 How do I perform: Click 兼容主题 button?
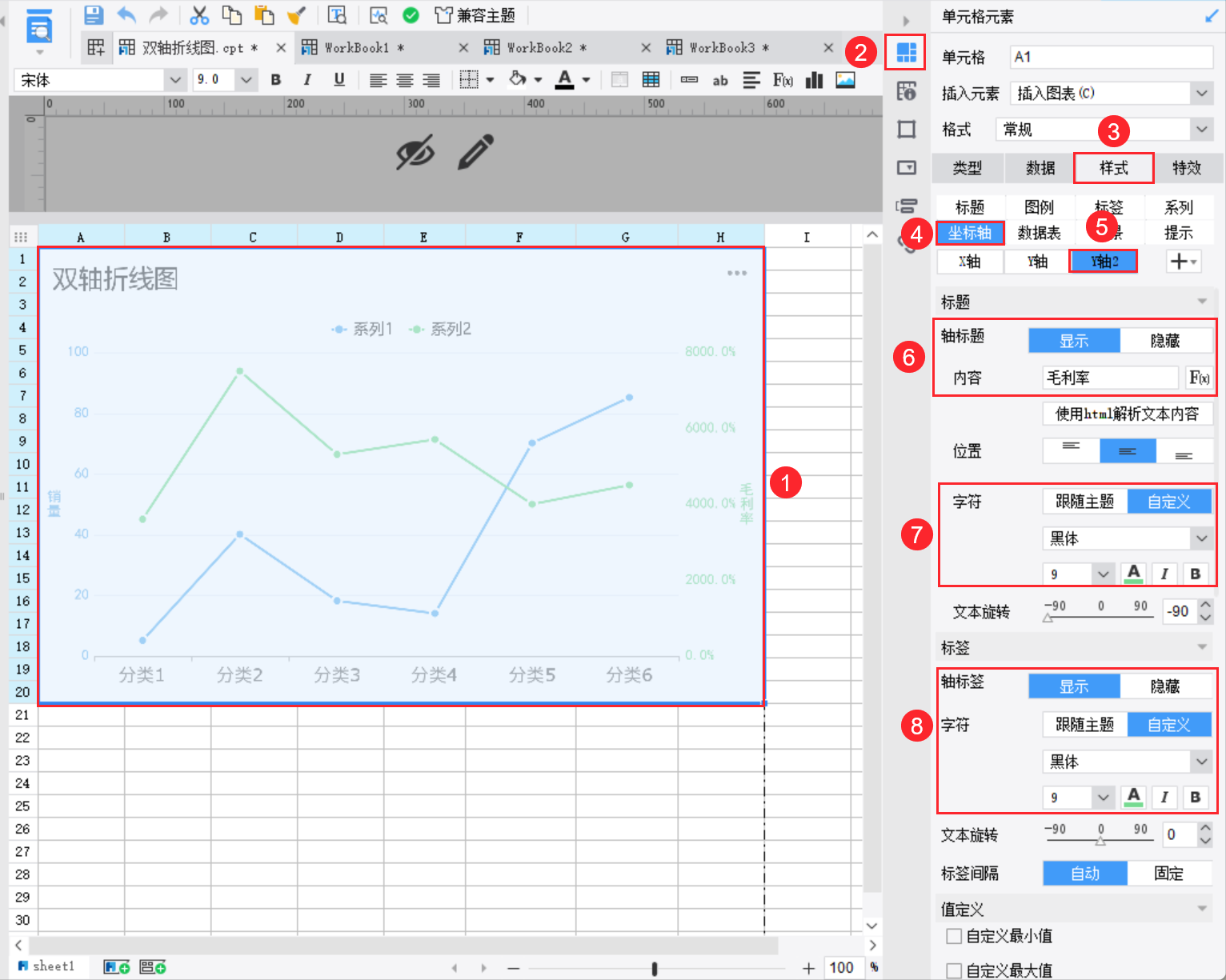point(475,15)
